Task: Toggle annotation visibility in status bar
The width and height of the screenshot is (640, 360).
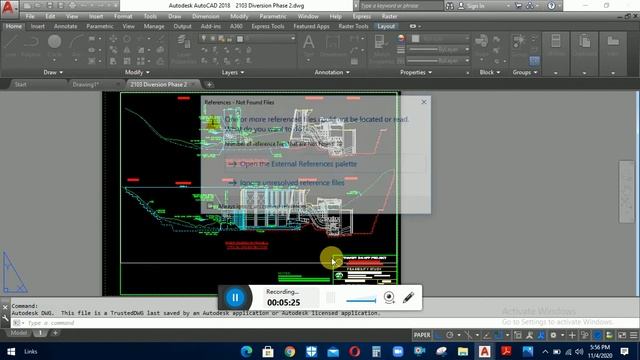Action: (529, 335)
